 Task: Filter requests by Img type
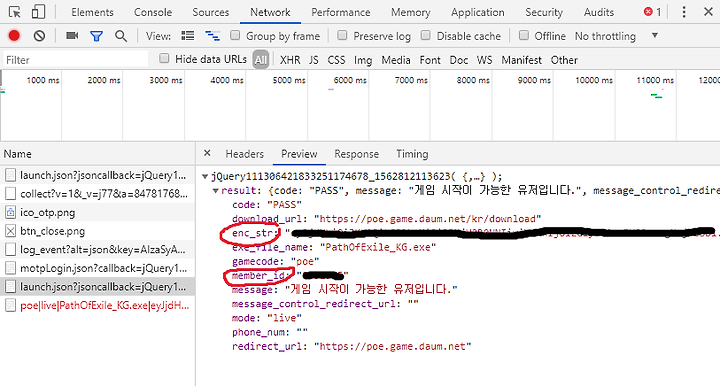[363, 60]
